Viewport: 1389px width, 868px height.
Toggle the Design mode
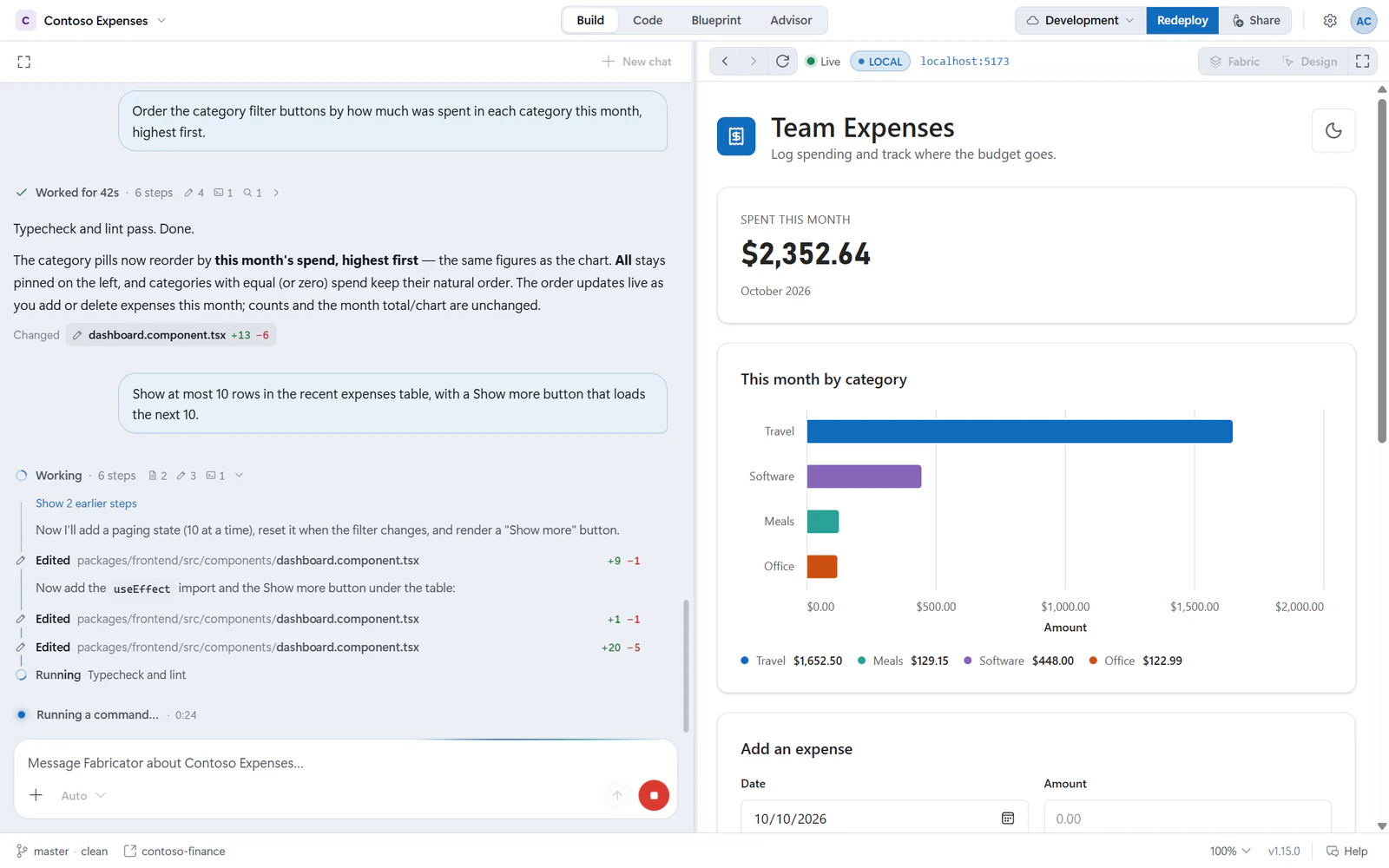coord(1309,61)
